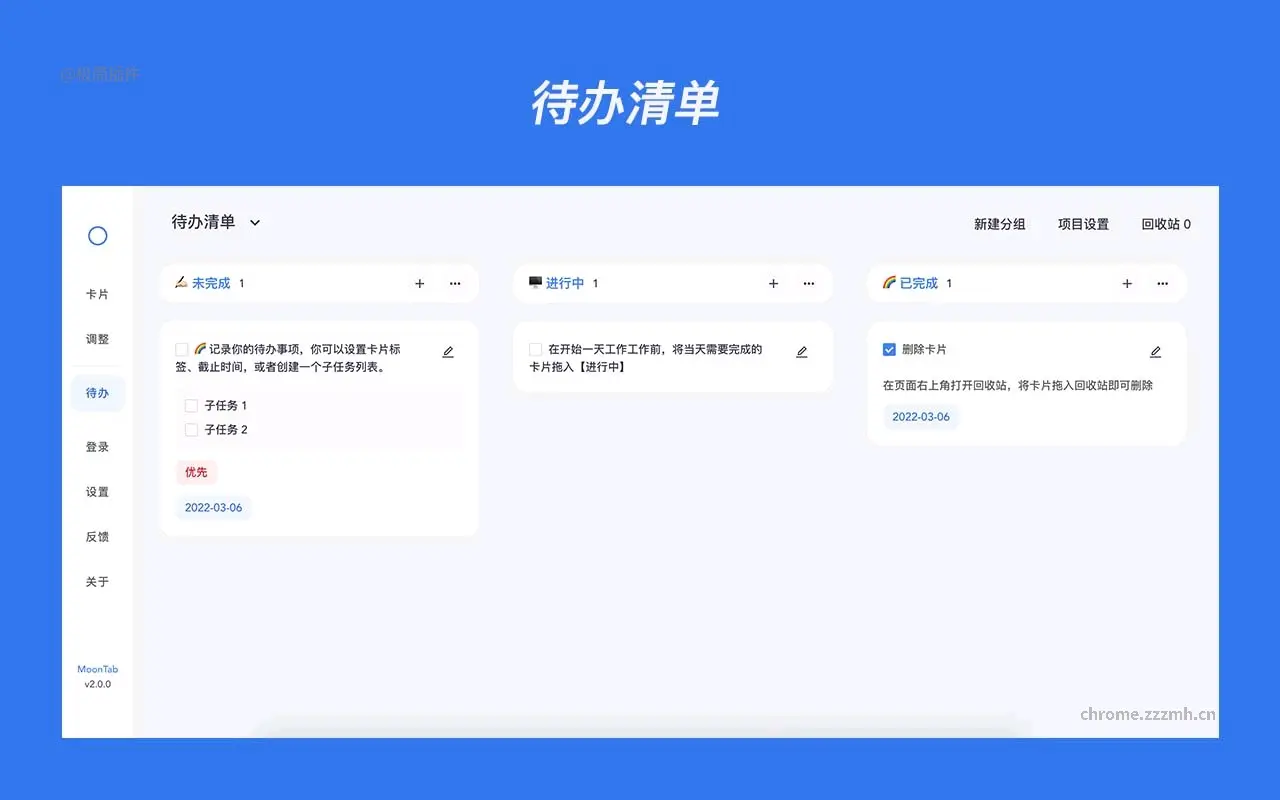
Task: Edit the 删除卡片 card via its pencil icon
Action: [x=1155, y=351]
